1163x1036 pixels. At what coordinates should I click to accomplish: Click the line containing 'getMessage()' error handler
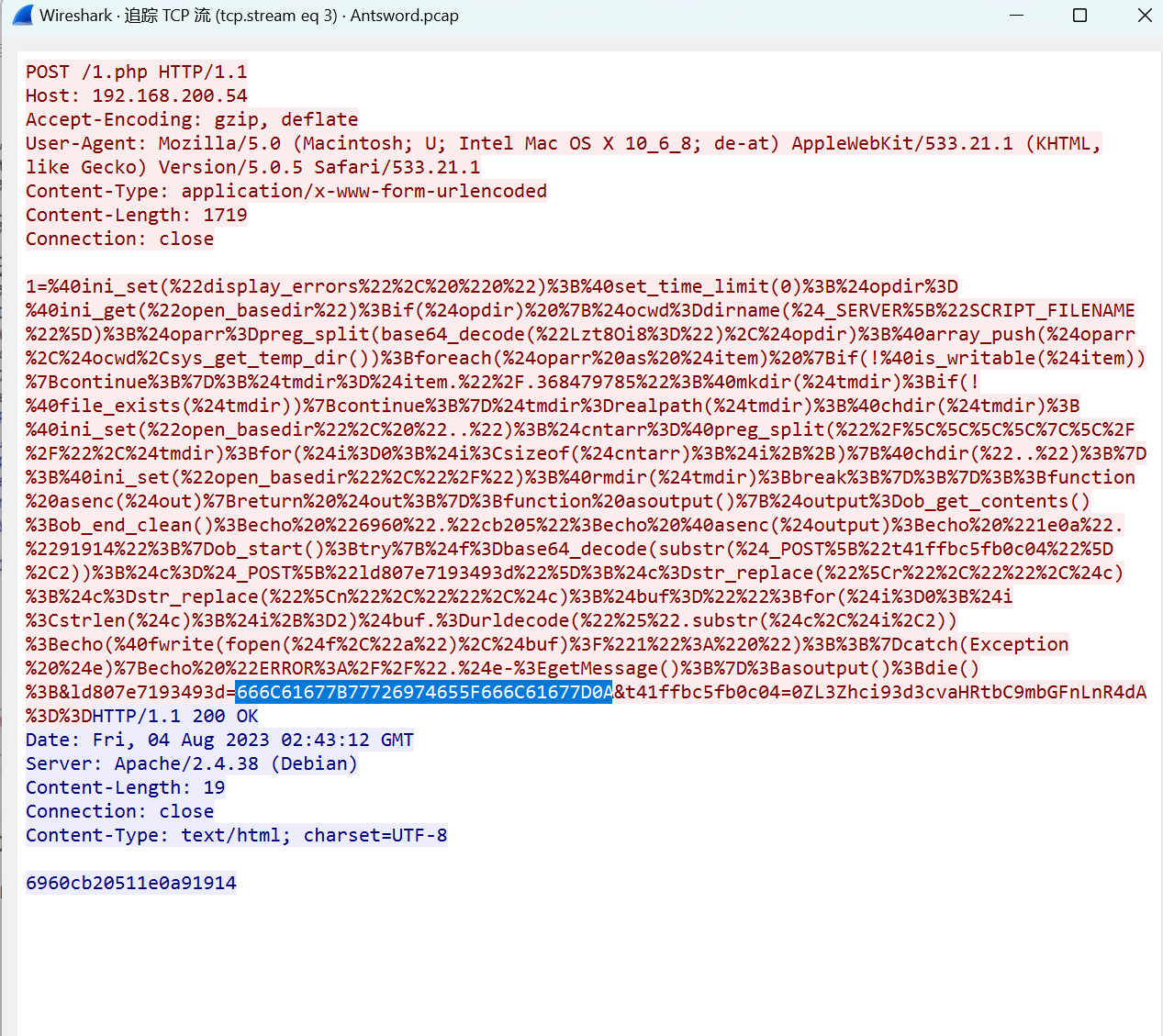pos(502,668)
